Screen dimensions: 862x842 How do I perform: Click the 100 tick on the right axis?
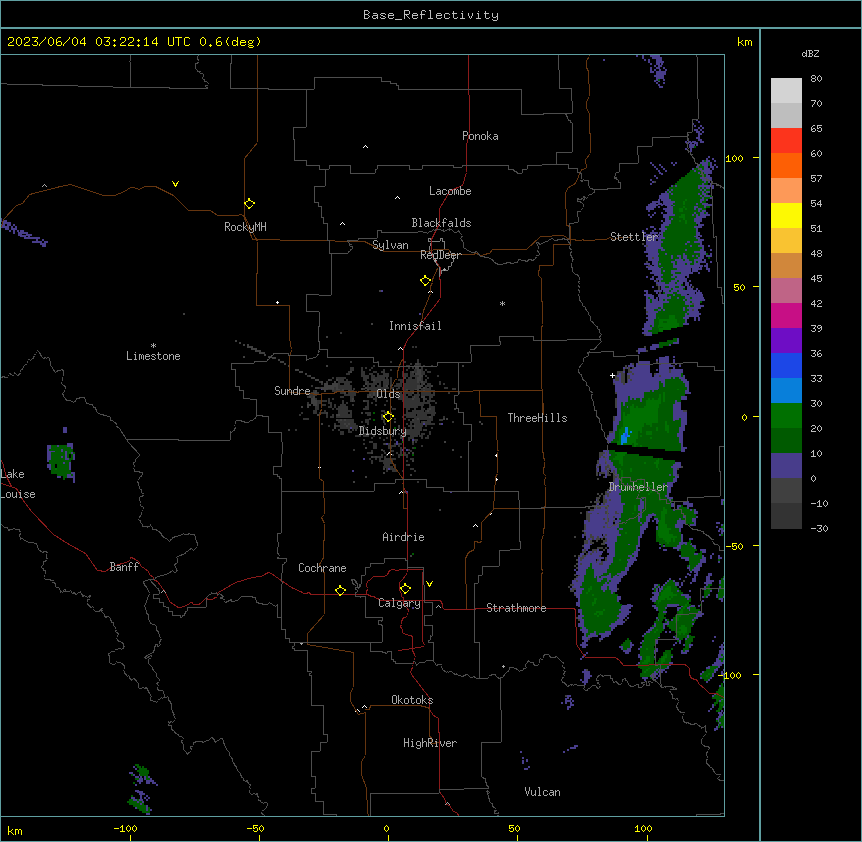734,158
